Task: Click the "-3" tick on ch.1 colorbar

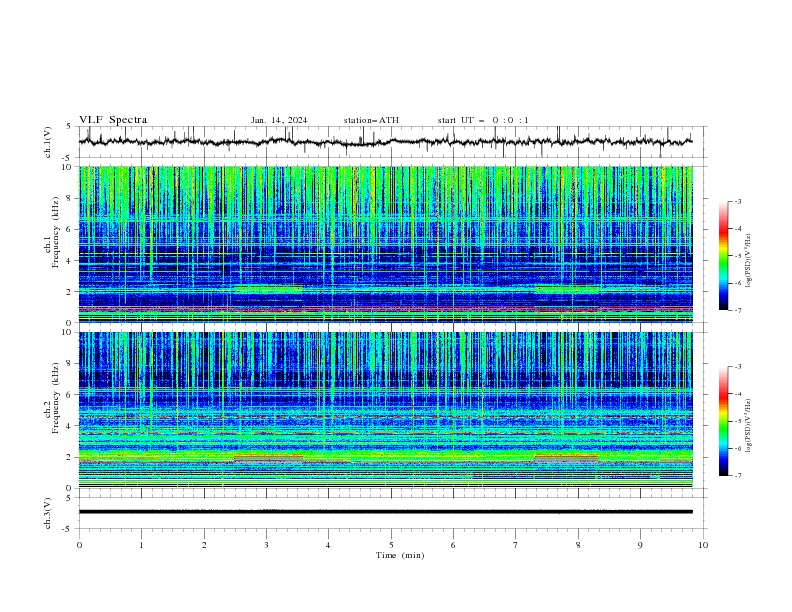Action: point(737,201)
